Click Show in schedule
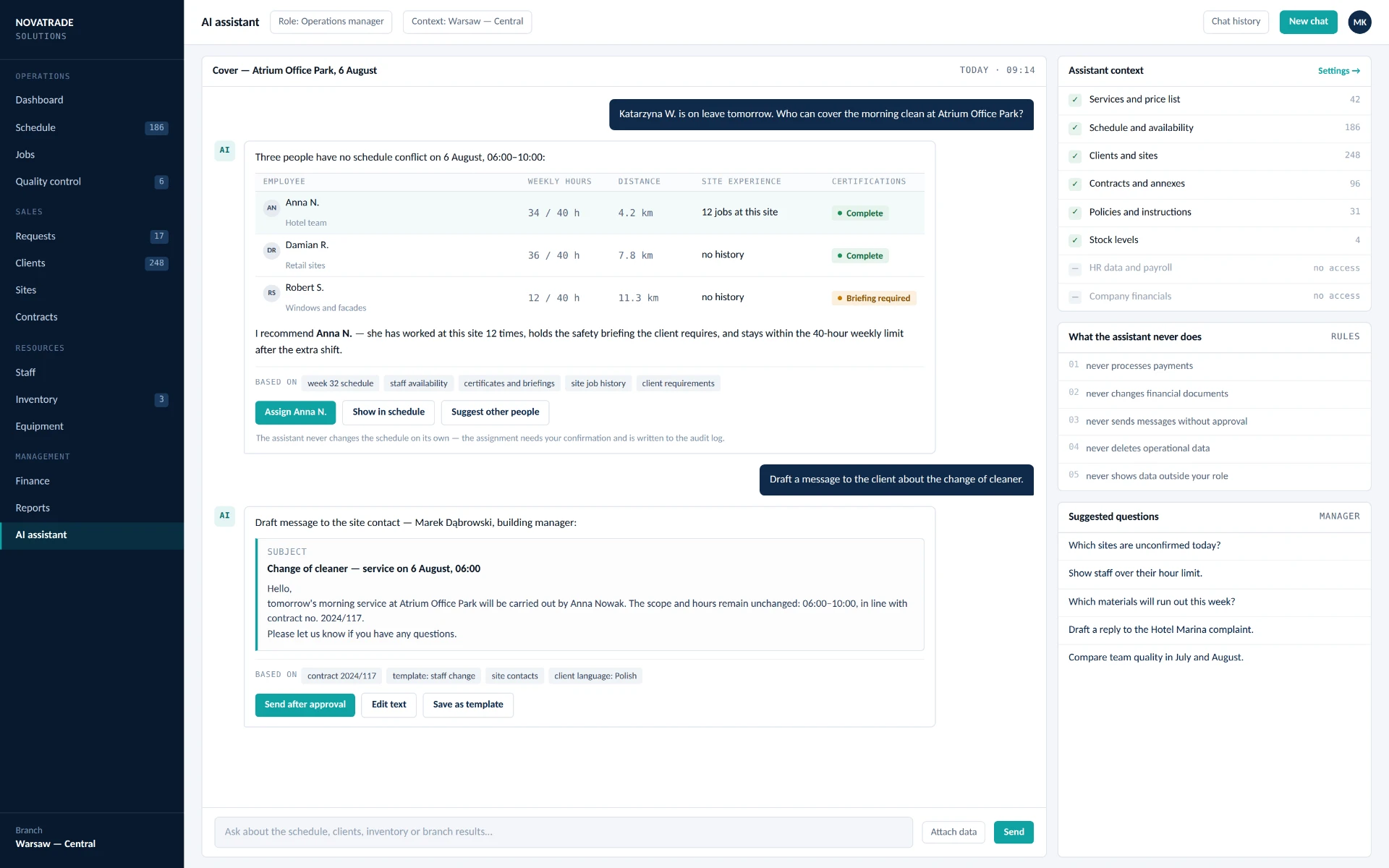1389x868 pixels. pyautogui.click(x=388, y=412)
